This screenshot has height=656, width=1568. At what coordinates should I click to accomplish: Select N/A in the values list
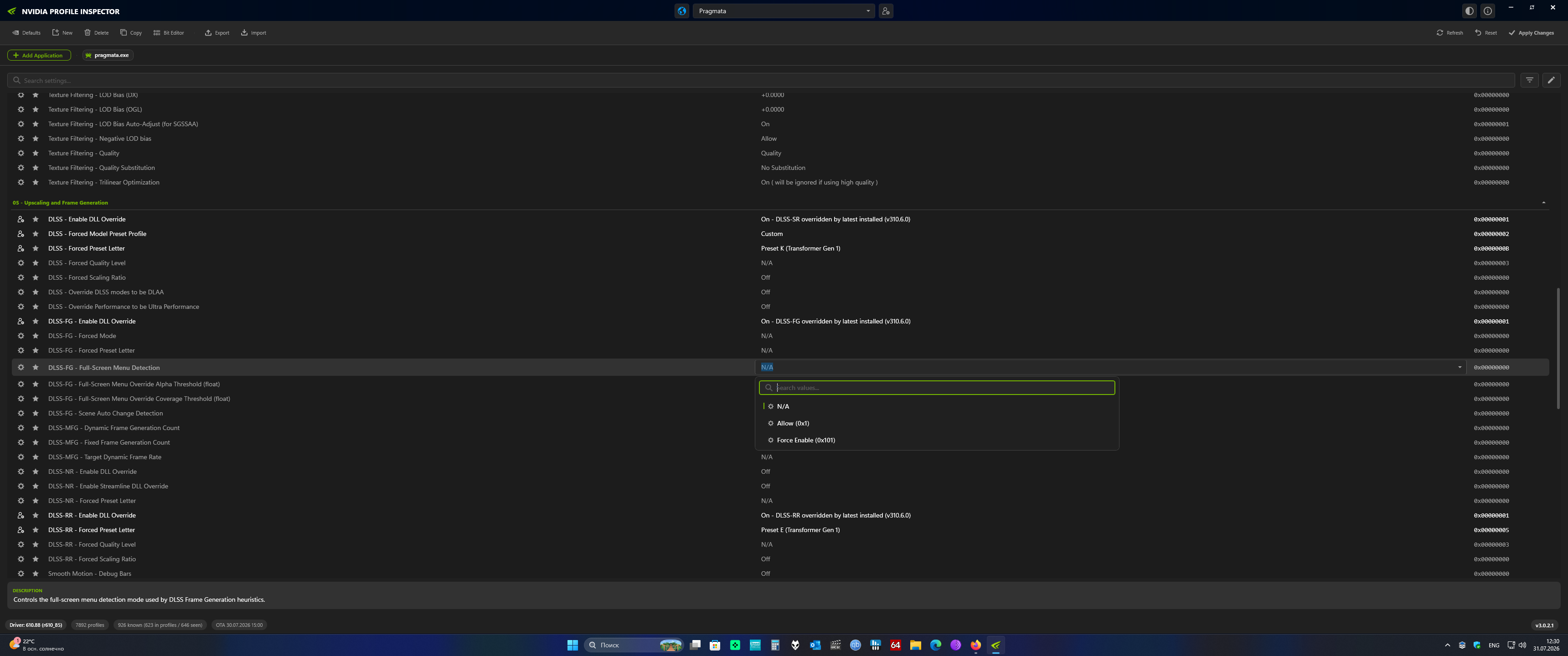(937, 406)
